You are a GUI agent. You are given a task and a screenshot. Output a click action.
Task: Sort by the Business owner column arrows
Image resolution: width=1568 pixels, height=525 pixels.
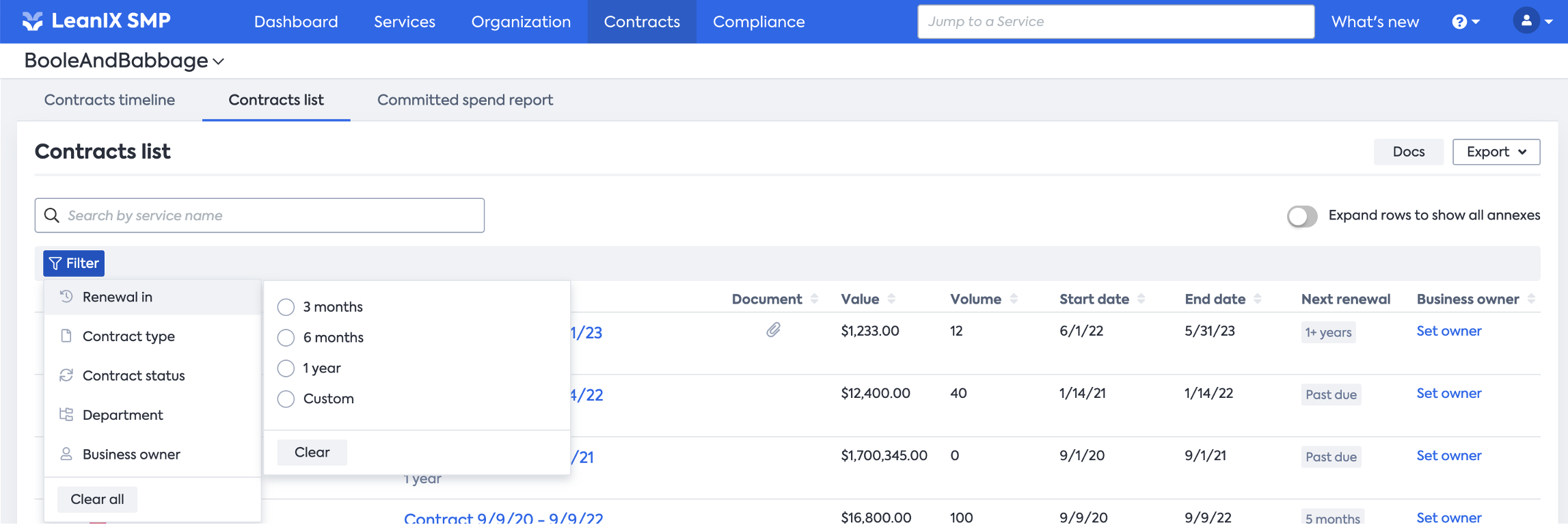point(1531,299)
